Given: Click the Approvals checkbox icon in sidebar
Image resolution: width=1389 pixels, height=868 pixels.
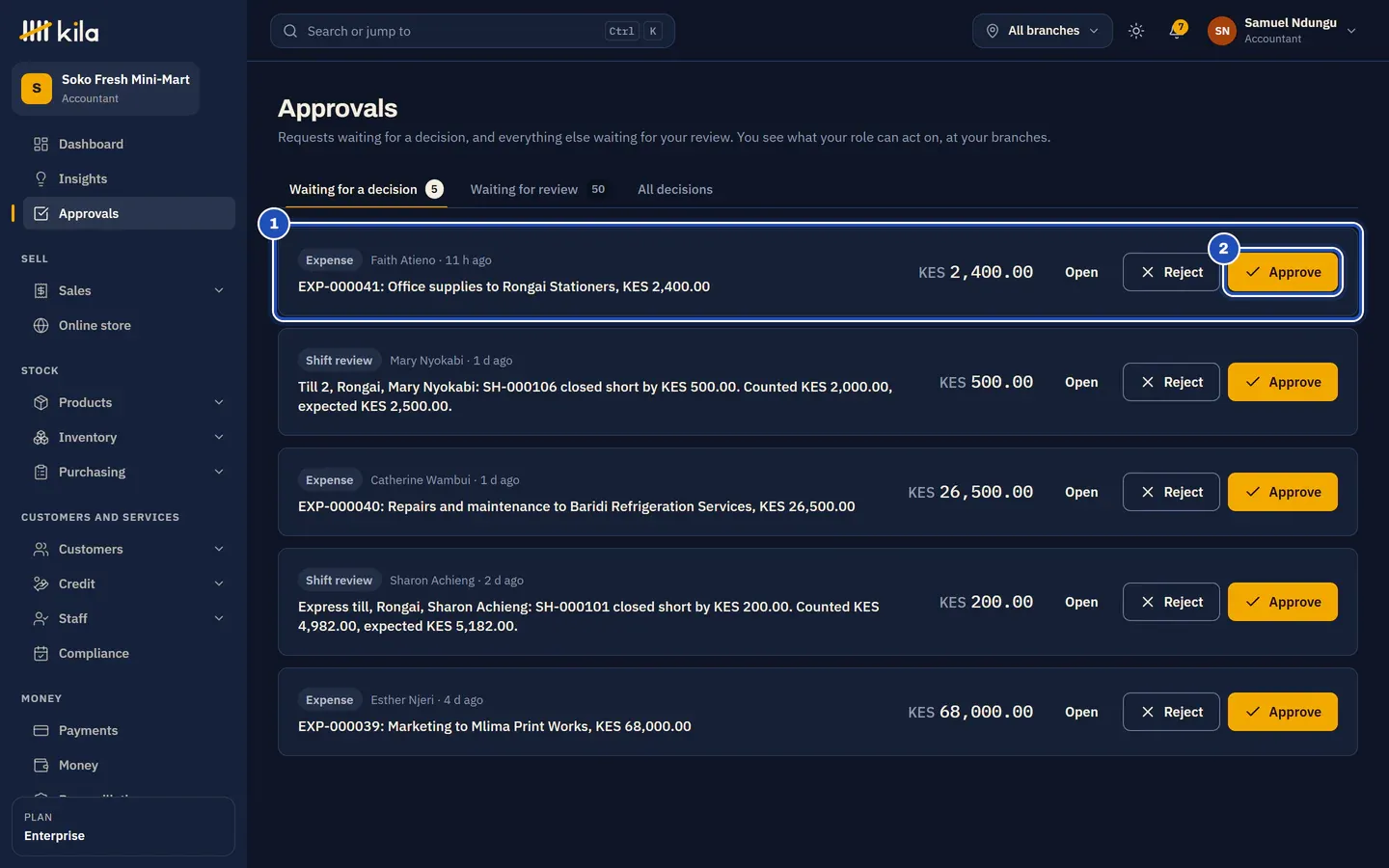Looking at the screenshot, I should pos(41,213).
